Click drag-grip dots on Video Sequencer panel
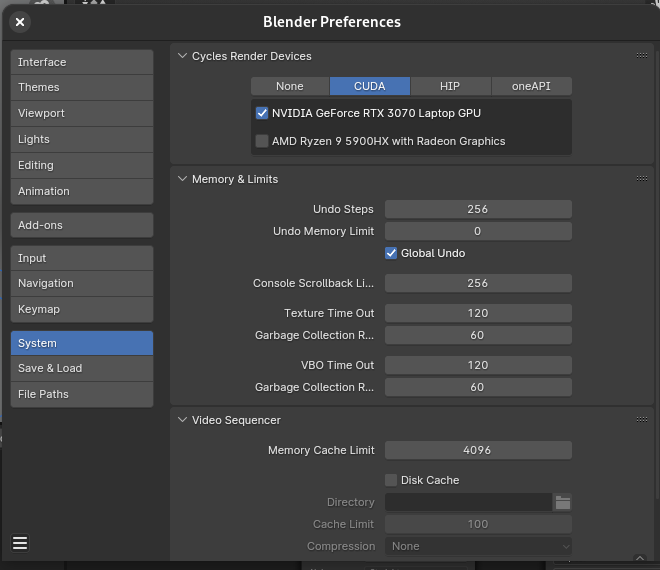Image resolution: width=660 pixels, height=570 pixels. click(x=641, y=420)
